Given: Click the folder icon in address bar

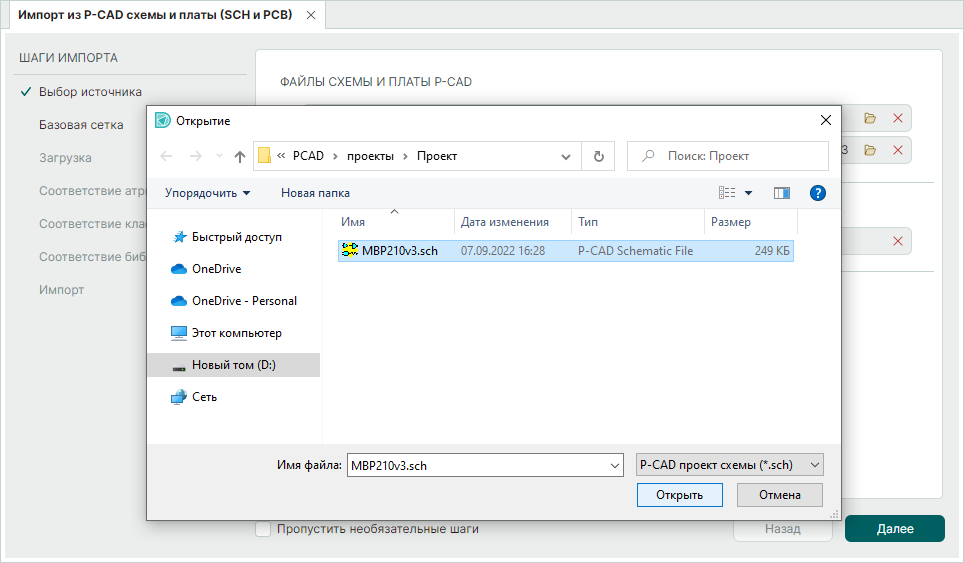Looking at the screenshot, I should tap(264, 156).
